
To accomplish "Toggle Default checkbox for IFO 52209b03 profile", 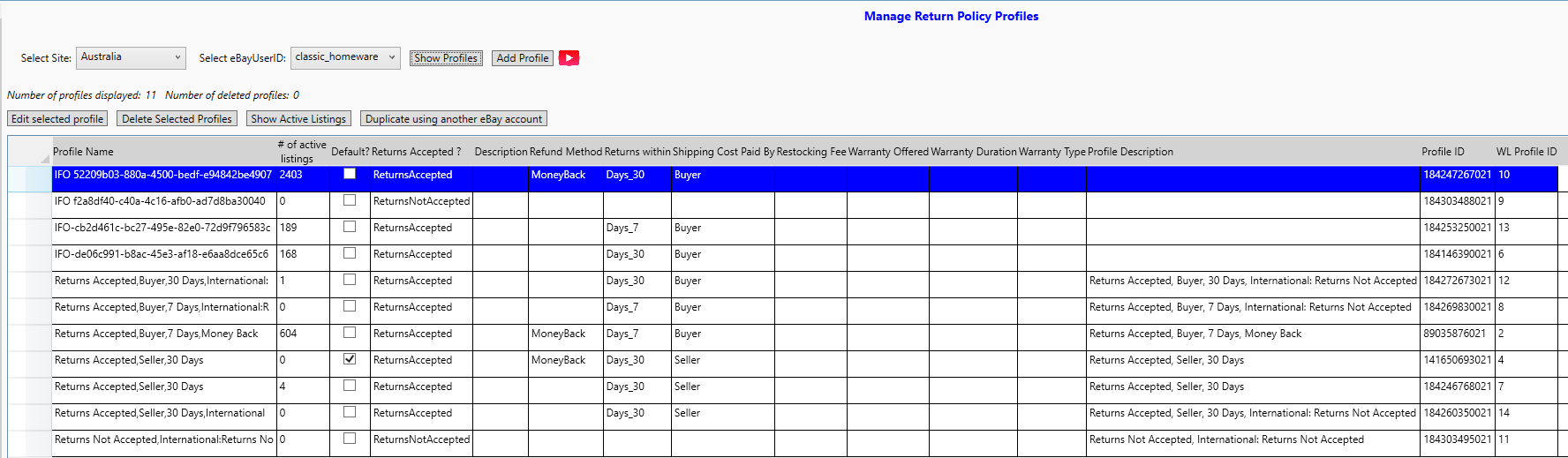I will pos(350,174).
